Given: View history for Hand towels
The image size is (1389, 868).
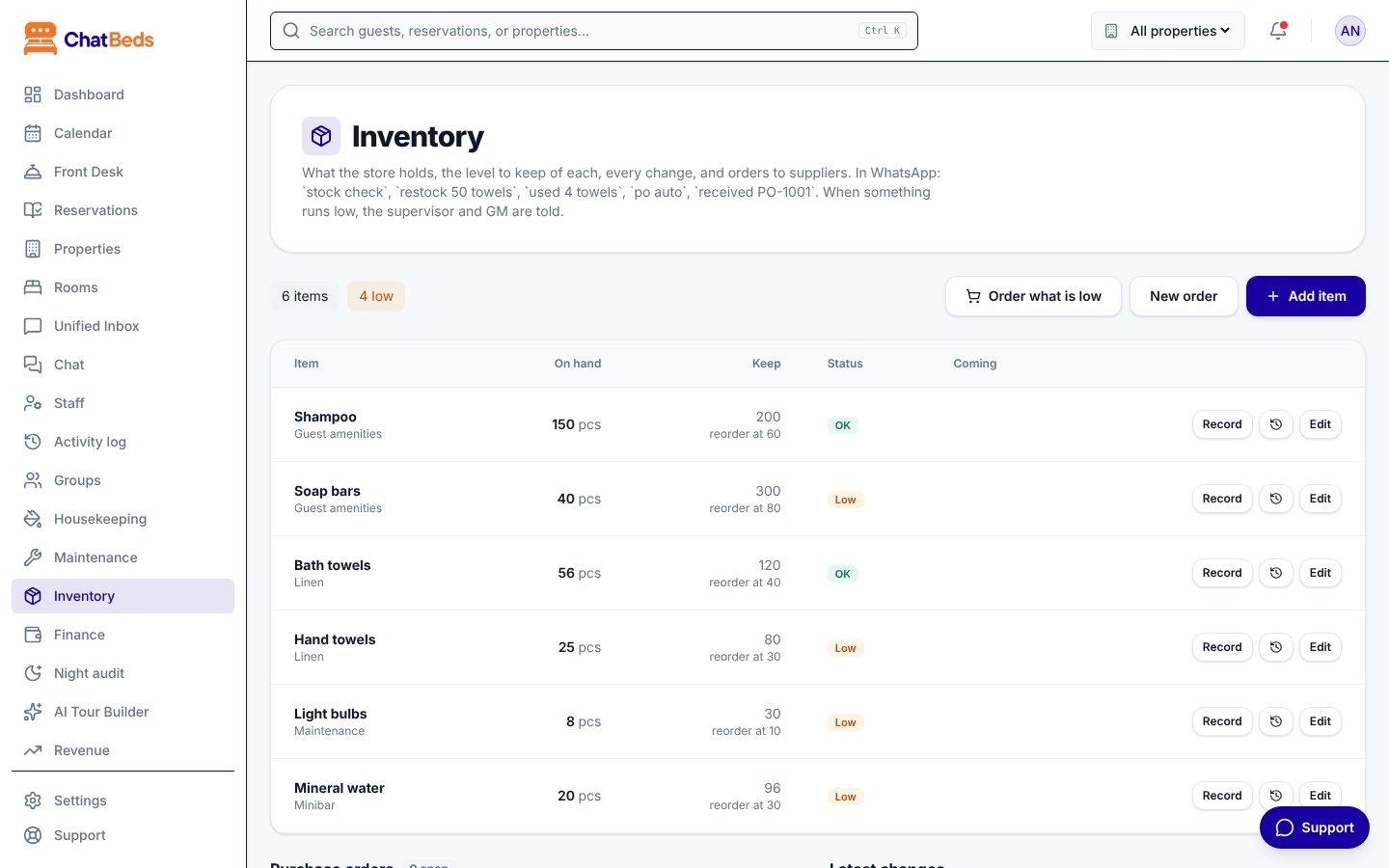Looking at the screenshot, I should pyautogui.click(x=1276, y=647).
